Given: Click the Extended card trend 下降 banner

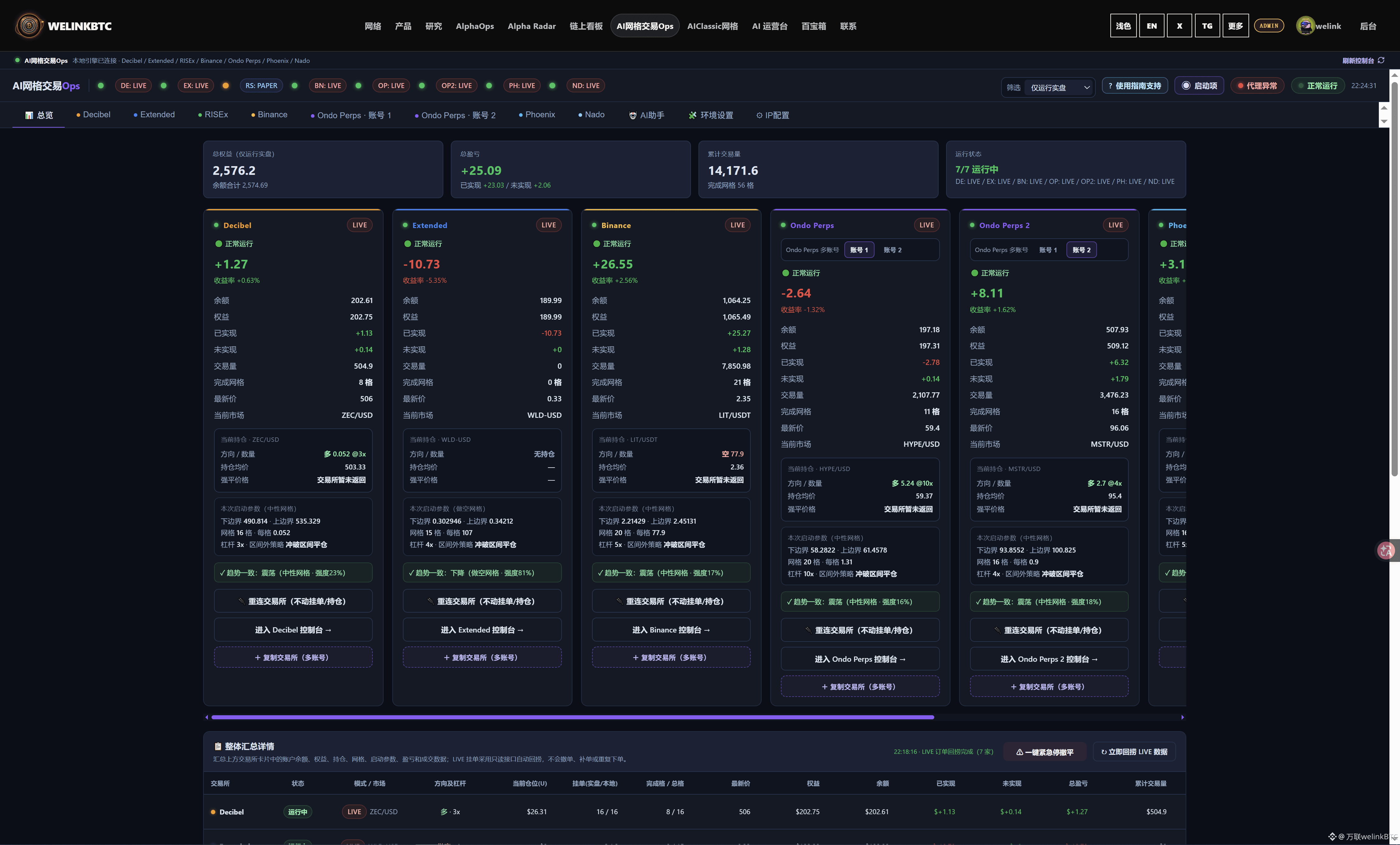Looking at the screenshot, I should coord(483,573).
